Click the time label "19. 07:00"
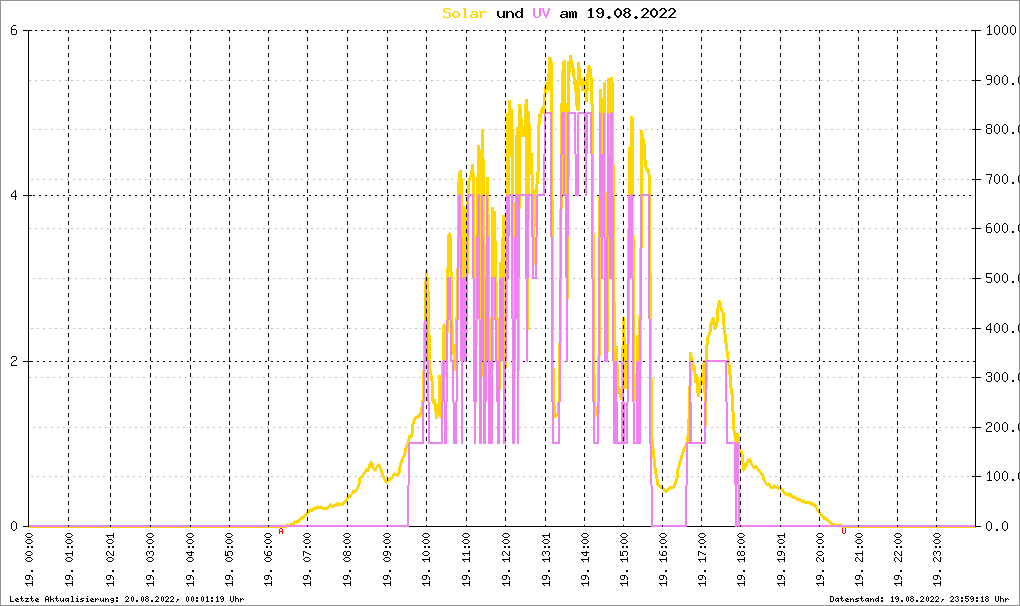1020x606 pixels. tap(308, 560)
